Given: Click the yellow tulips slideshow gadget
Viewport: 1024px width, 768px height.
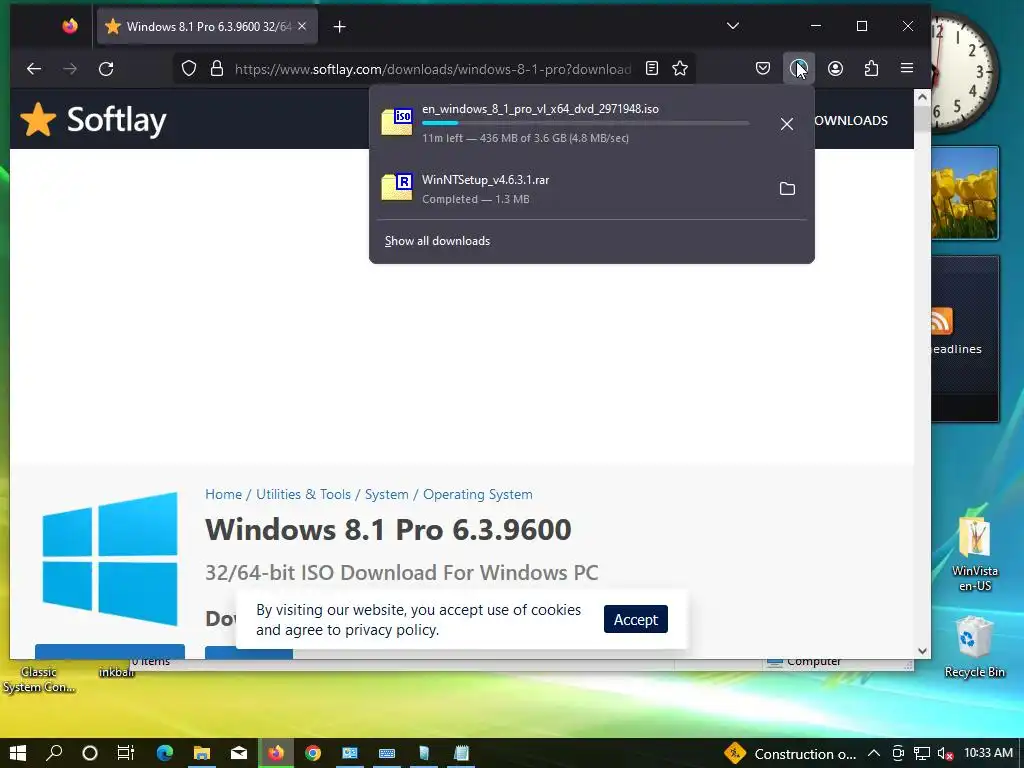Looking at the screenshot, I should point(965,193).
